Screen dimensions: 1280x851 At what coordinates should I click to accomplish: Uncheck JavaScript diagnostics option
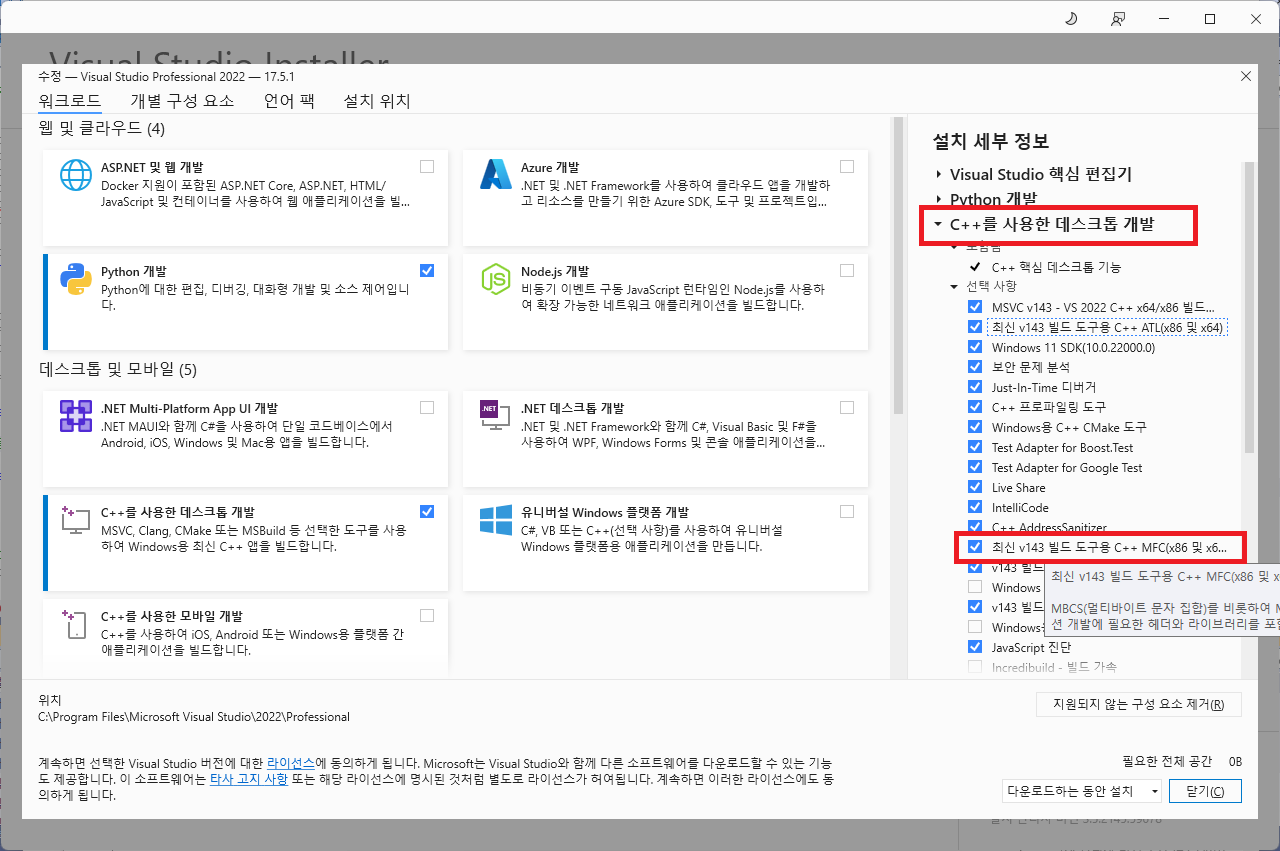pyautogui.click(x=975, y=647)
